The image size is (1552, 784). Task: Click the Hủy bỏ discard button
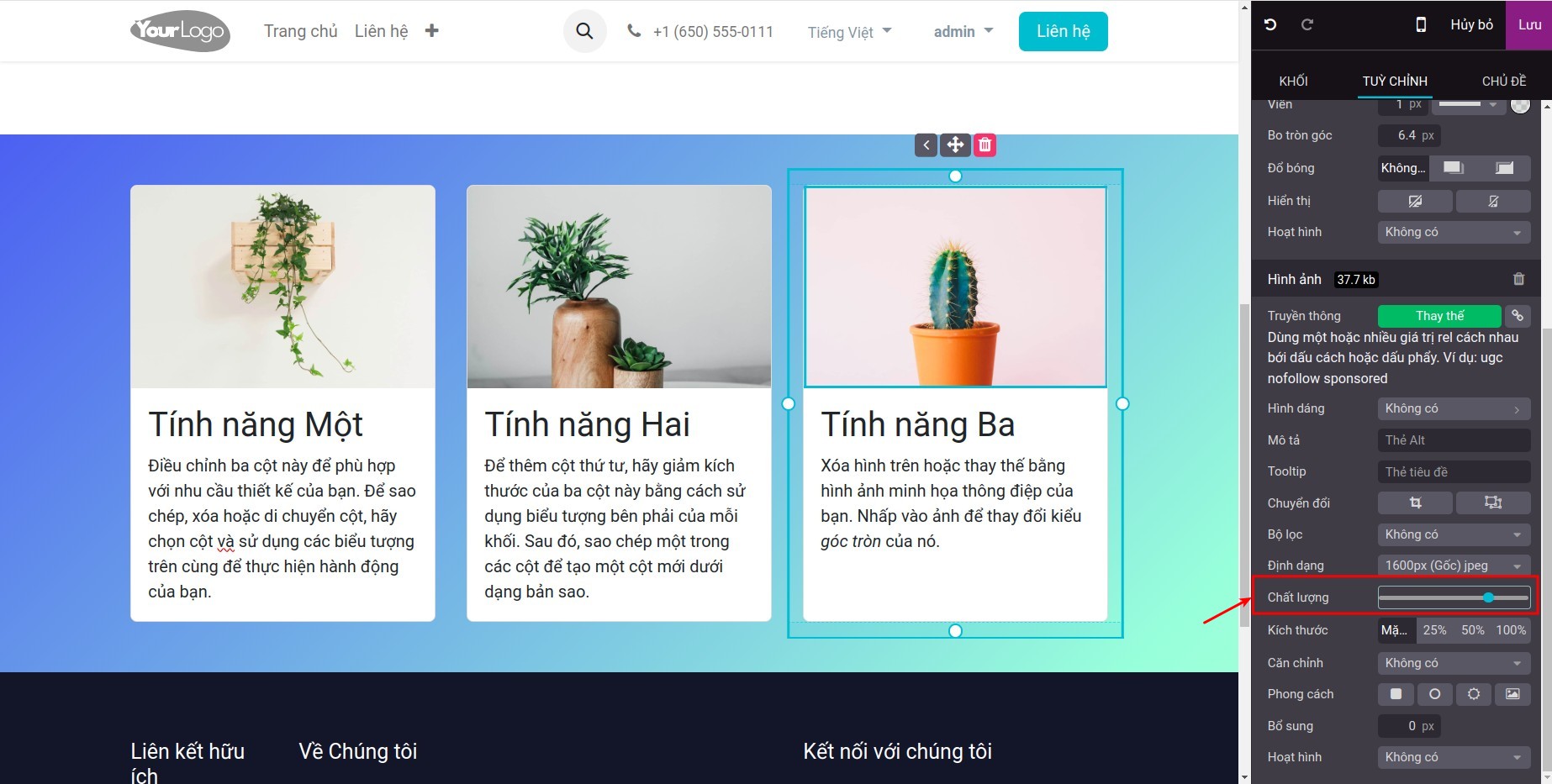pos(1471,25)
